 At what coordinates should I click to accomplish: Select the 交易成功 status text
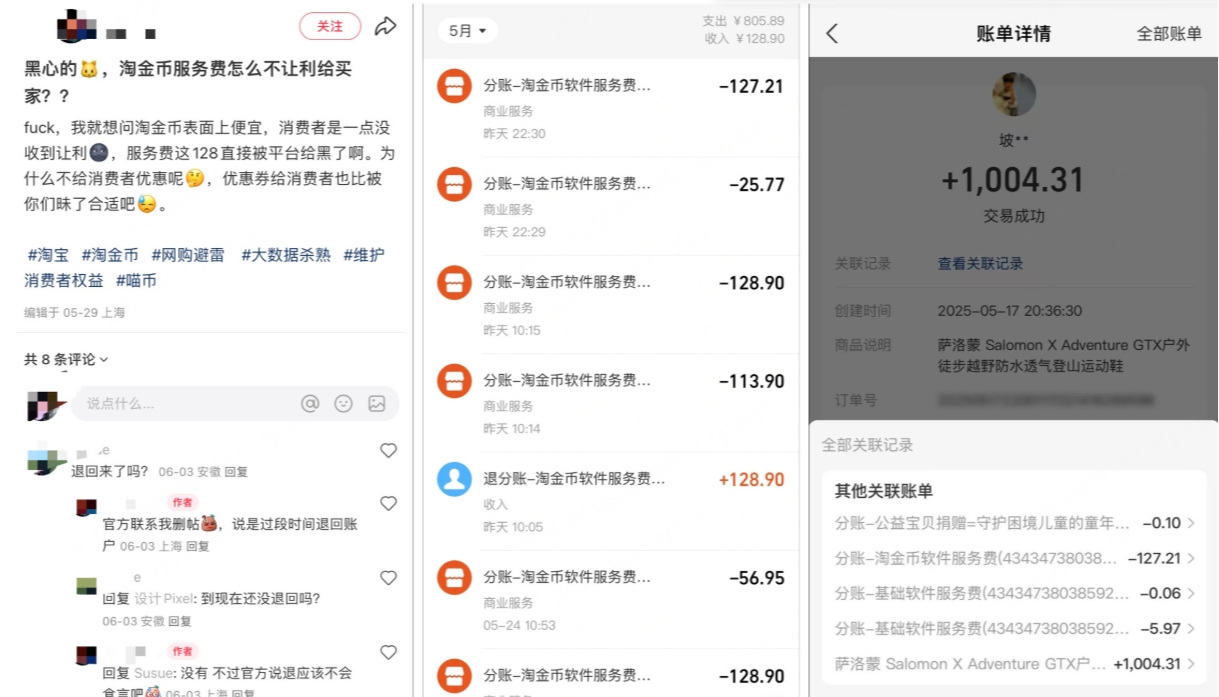[1013, 216]
